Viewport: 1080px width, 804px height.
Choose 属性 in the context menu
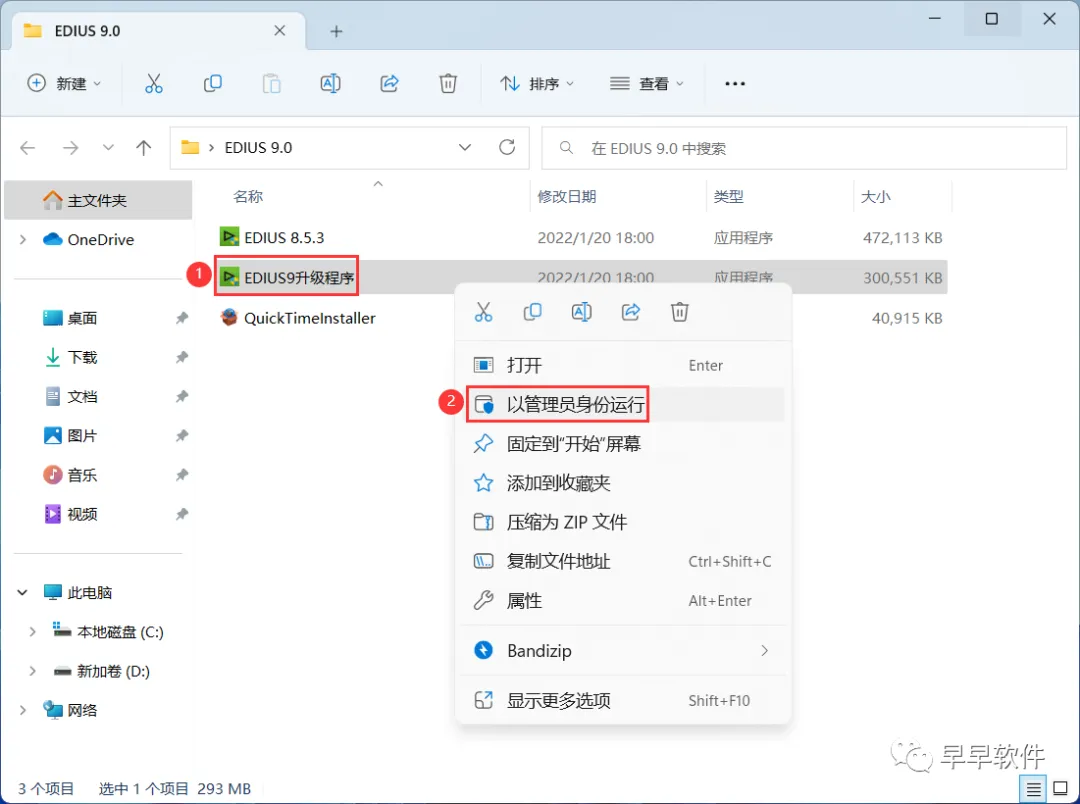(x=623, y=601)
